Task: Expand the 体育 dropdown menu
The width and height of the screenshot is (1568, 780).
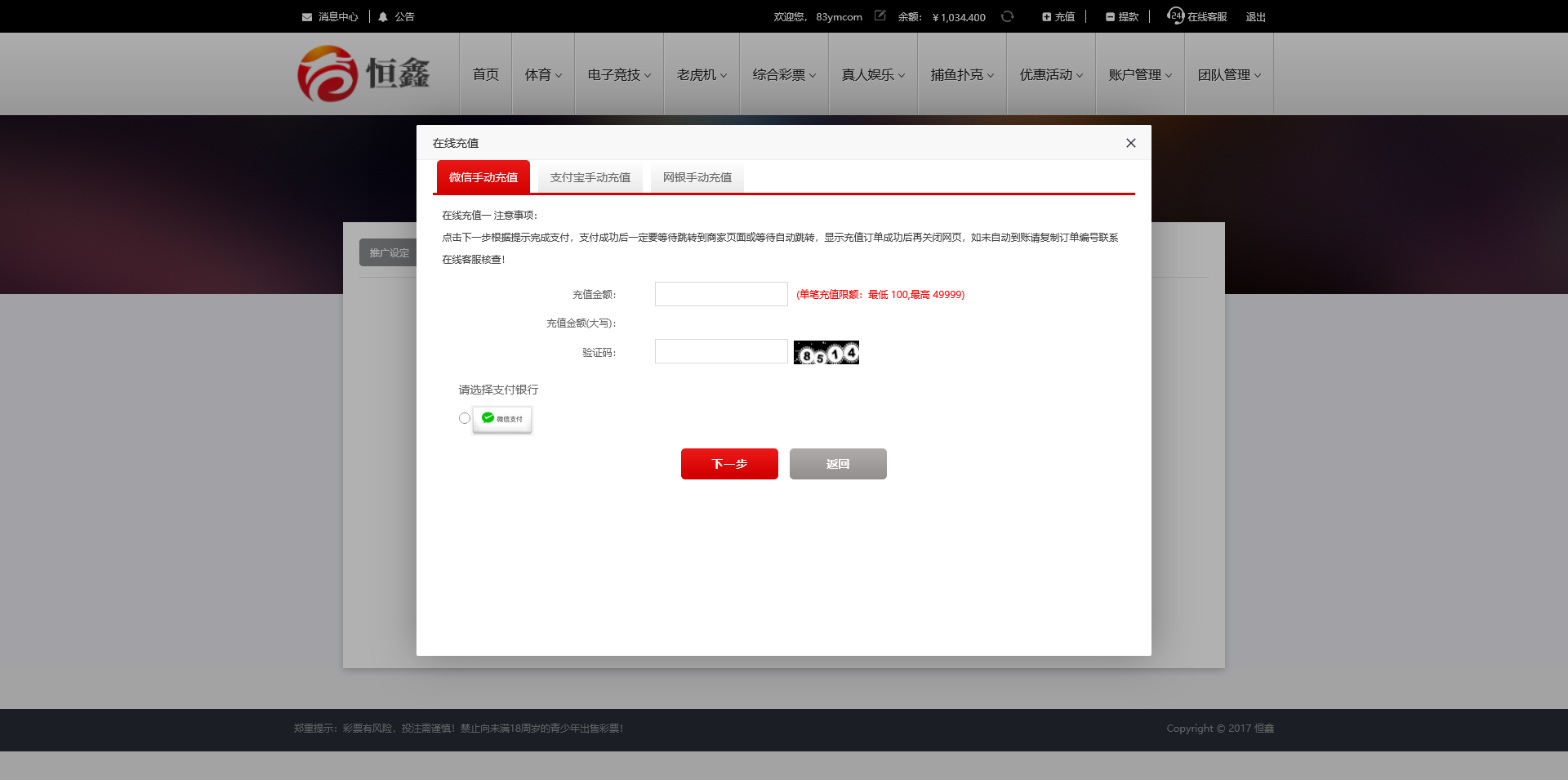Action: (x=543, y=74)
